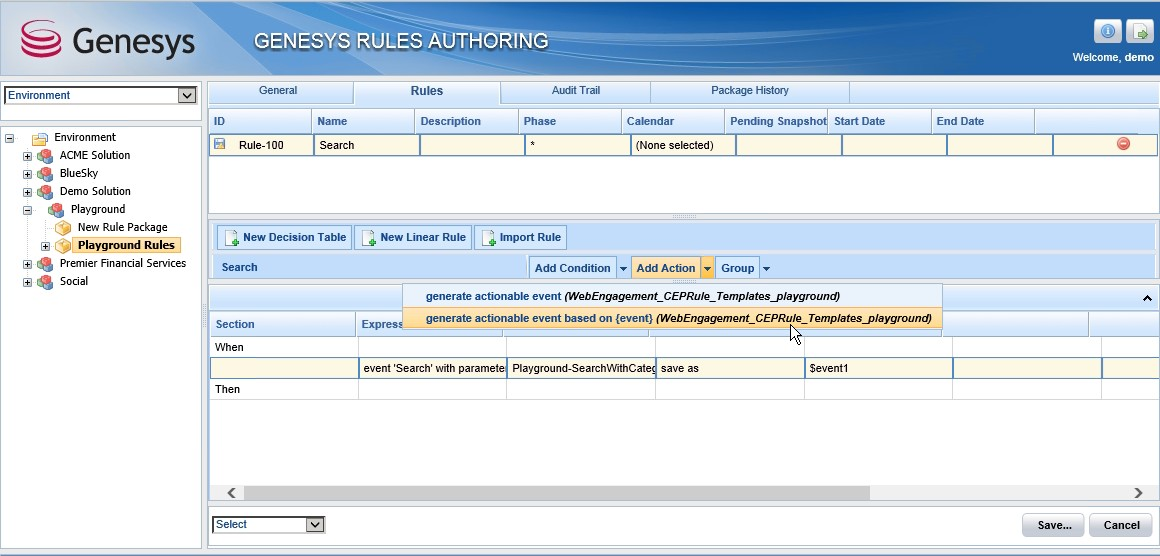The image size is (1160, 556).
Task: Click the $event1 cell in the rule row
Action: [x=878, y=367]
